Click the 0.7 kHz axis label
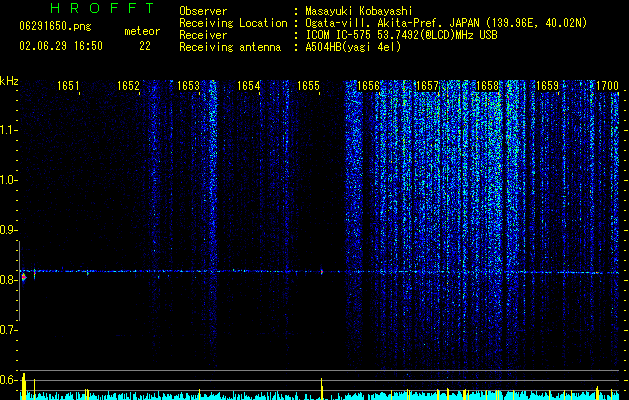Viewport: 629px width, 400px height. (x=8, y=330)
